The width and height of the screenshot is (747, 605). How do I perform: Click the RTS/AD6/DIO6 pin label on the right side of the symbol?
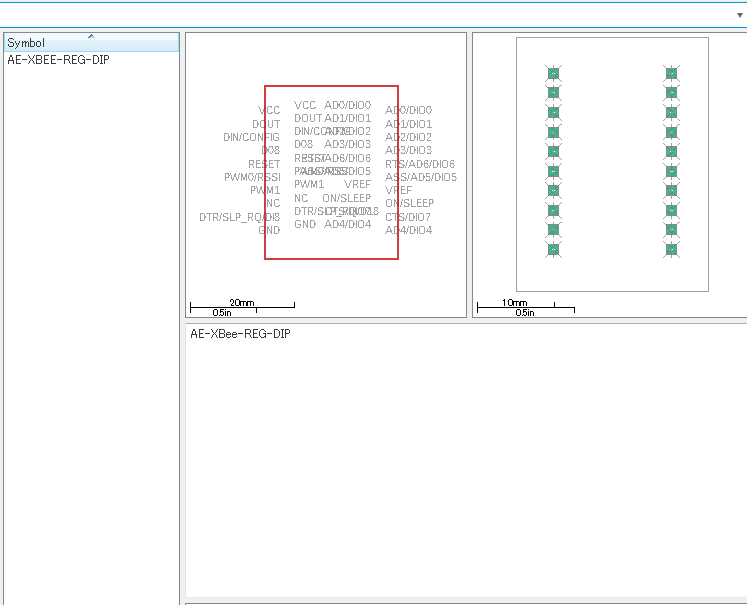[x=420, y=164]
